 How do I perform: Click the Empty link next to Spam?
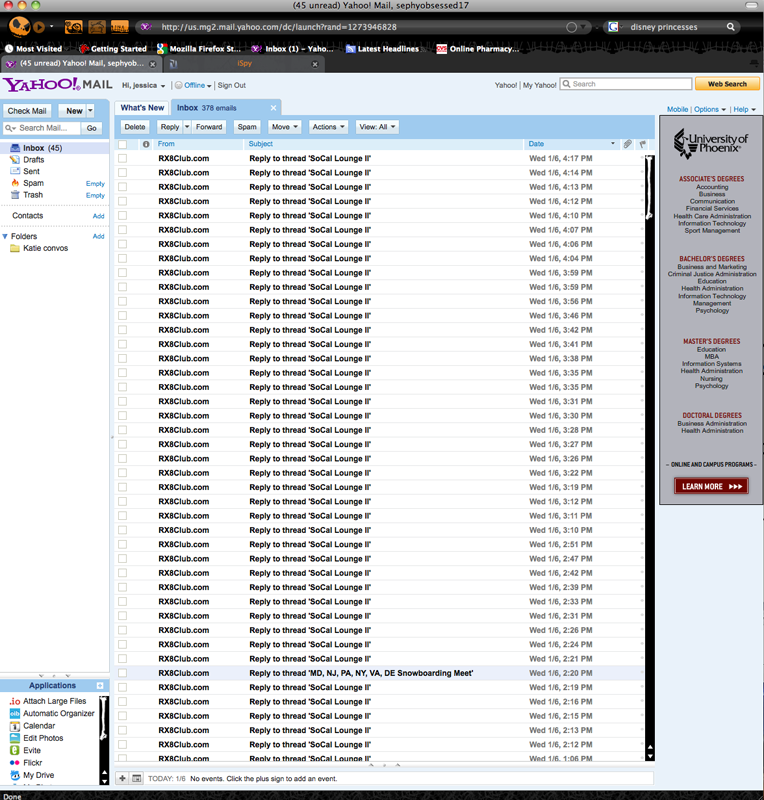pos(95,184)
